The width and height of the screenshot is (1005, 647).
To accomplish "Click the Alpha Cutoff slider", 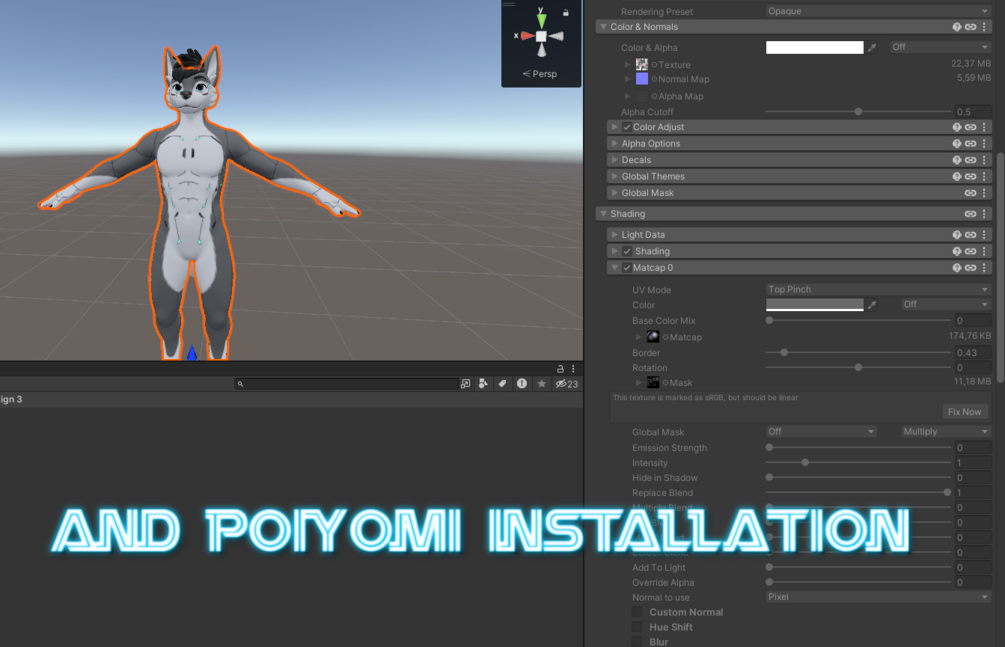I will [858, 112].
